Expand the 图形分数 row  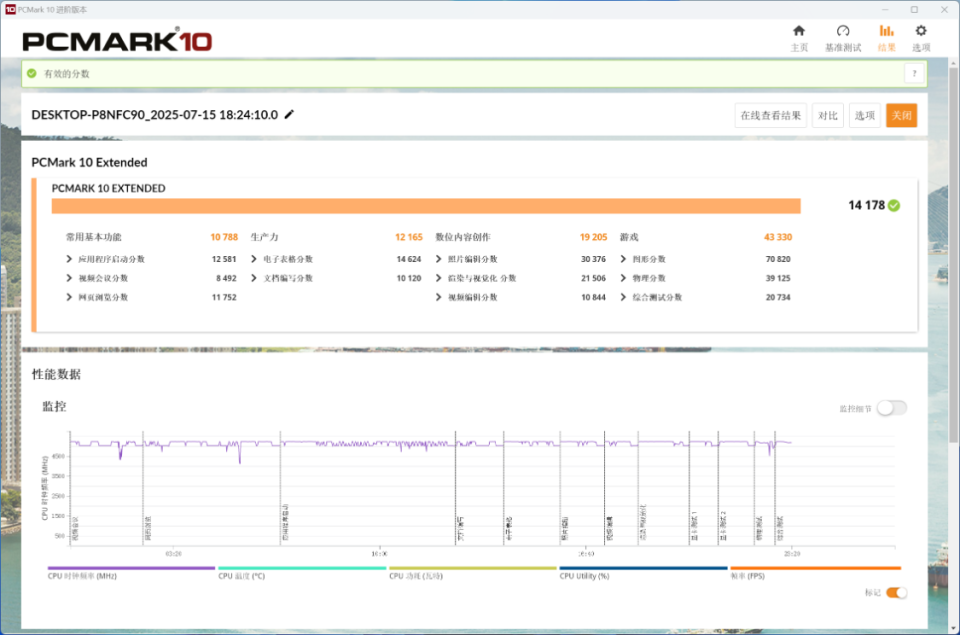(623, 259)
